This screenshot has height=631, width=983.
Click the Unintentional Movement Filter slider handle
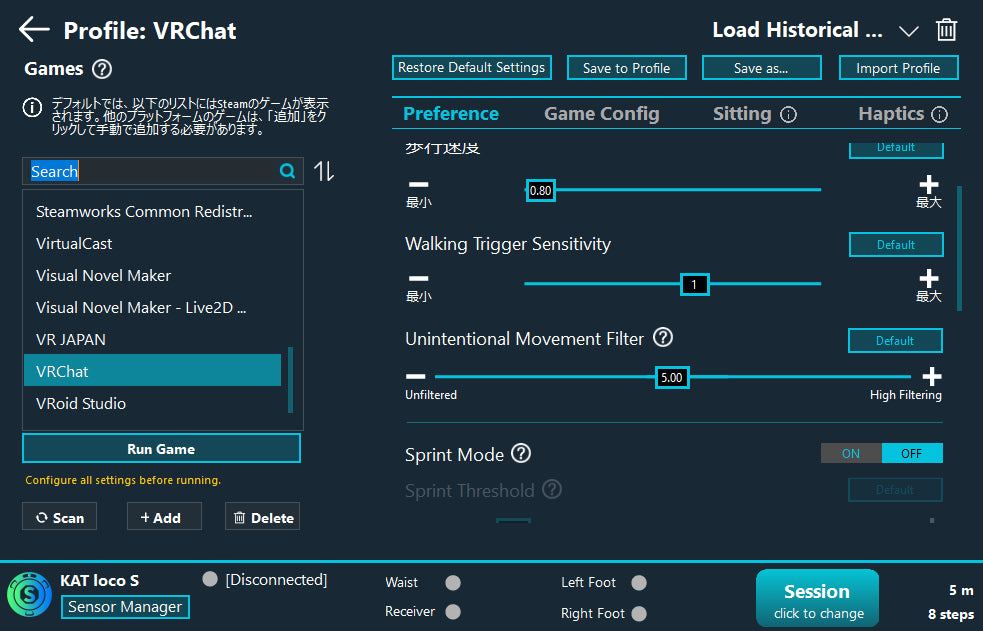click(672, 377)
